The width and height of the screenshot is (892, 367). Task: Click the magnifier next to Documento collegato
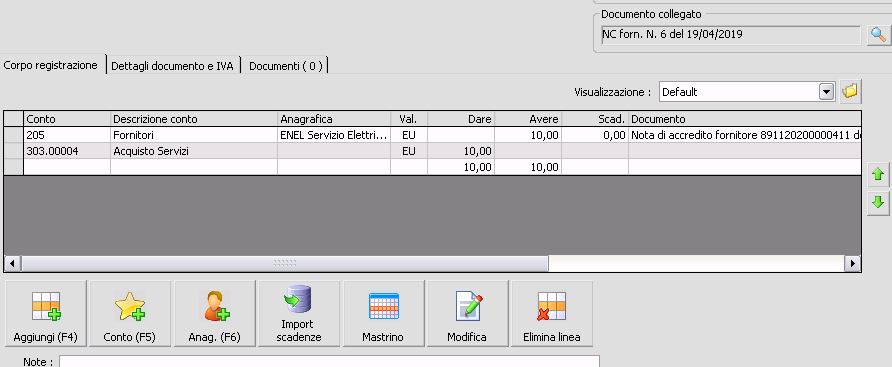coord(878,35)
